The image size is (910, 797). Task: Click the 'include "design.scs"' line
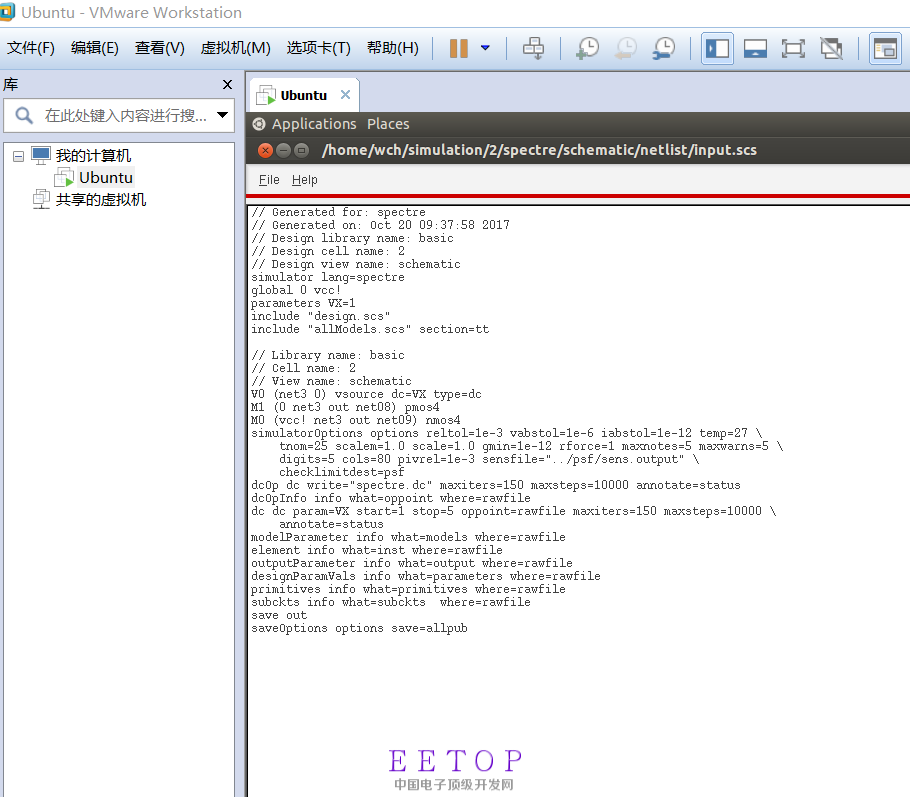pyautogui.click(x=320, y=316)
